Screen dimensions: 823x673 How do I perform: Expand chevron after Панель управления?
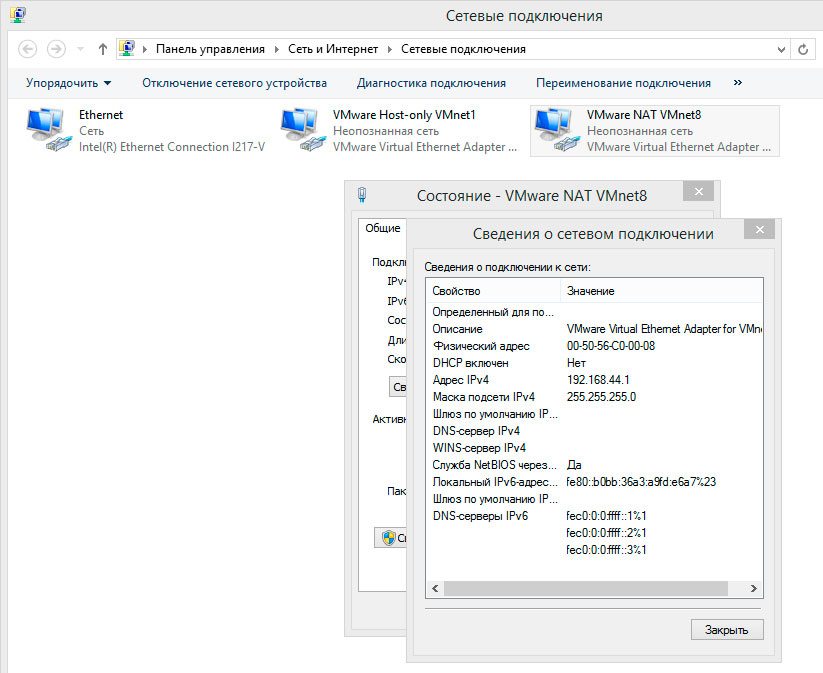pos(277,49)
